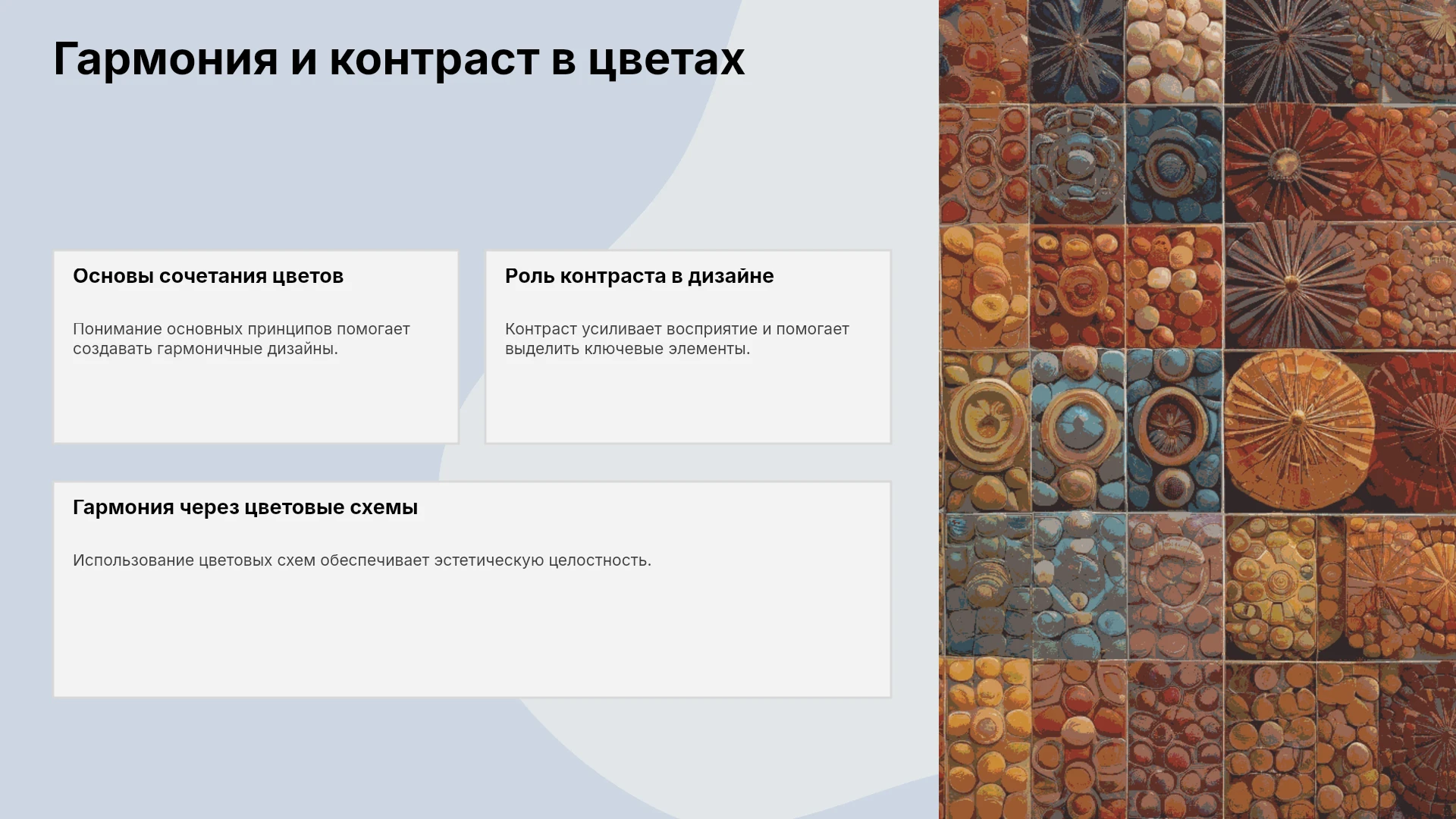
Task: Click the blue flower tile with ringed center
Action: 1174,164
